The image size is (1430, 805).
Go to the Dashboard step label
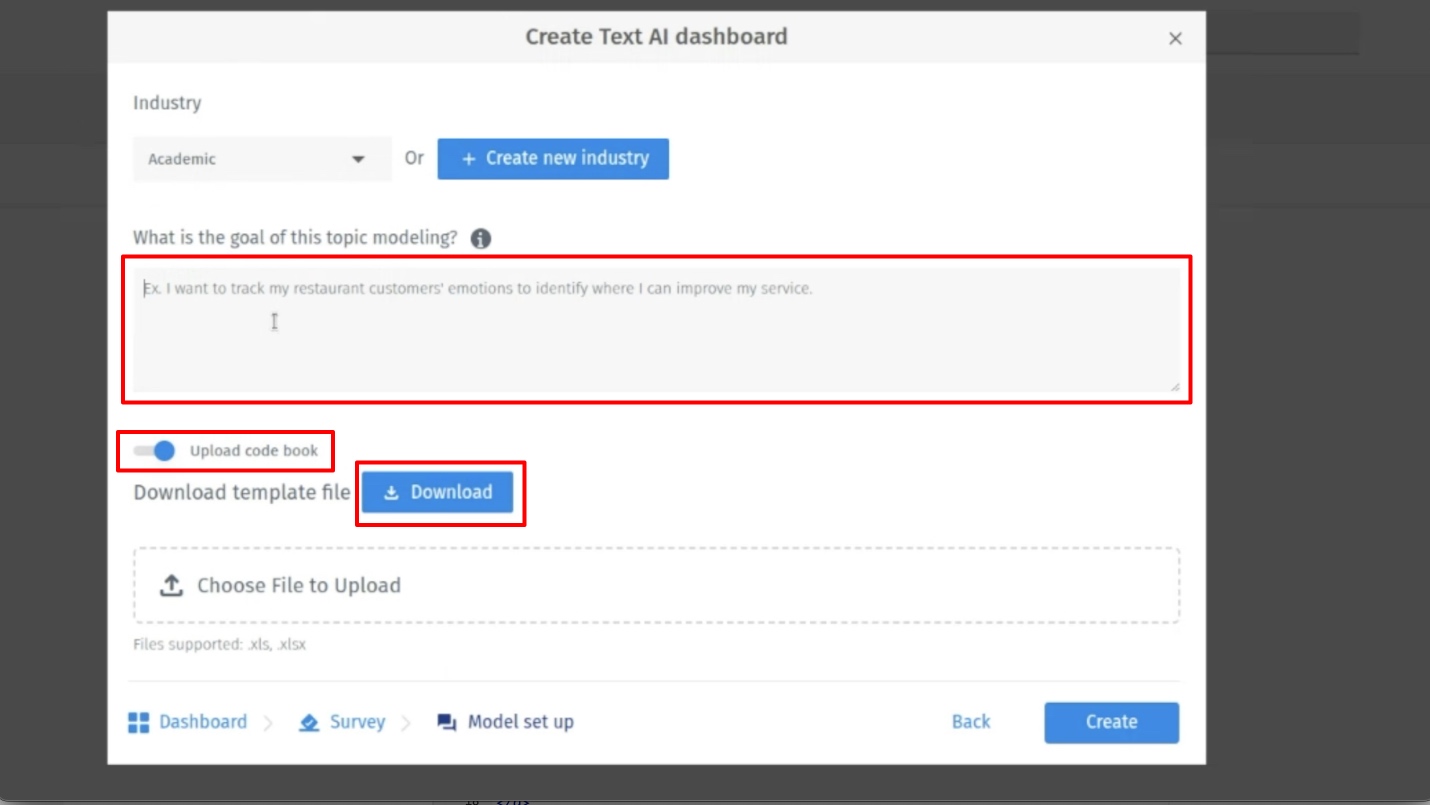tap(203, 722)
